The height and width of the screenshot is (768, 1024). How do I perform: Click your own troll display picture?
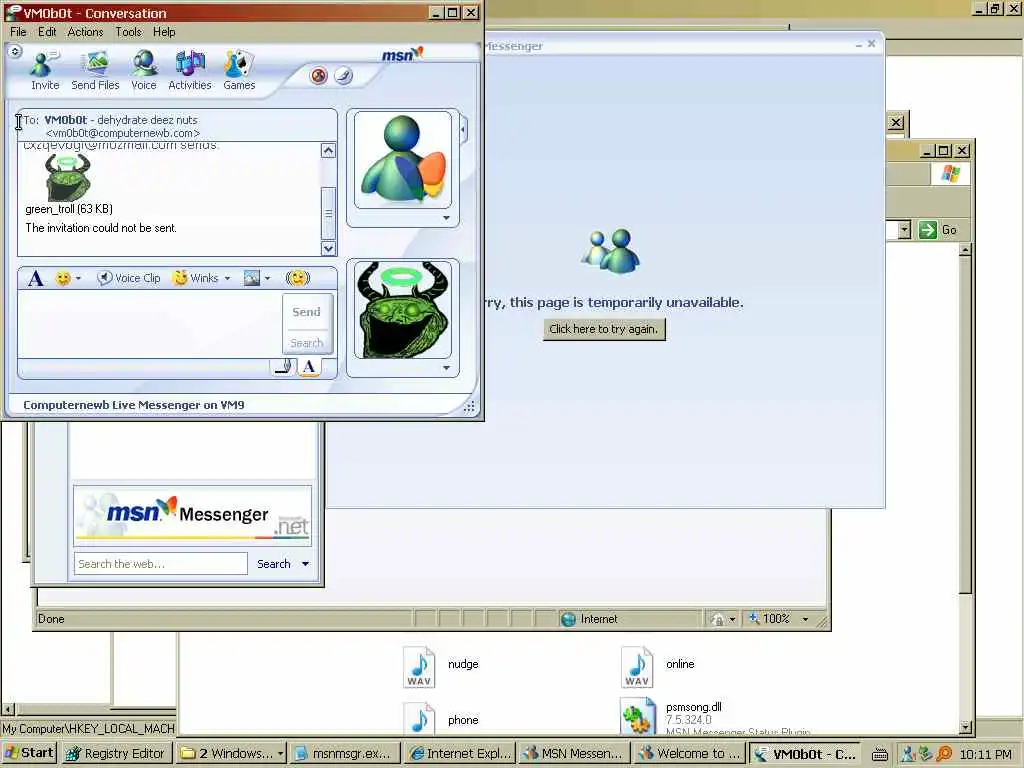[403, 310]
